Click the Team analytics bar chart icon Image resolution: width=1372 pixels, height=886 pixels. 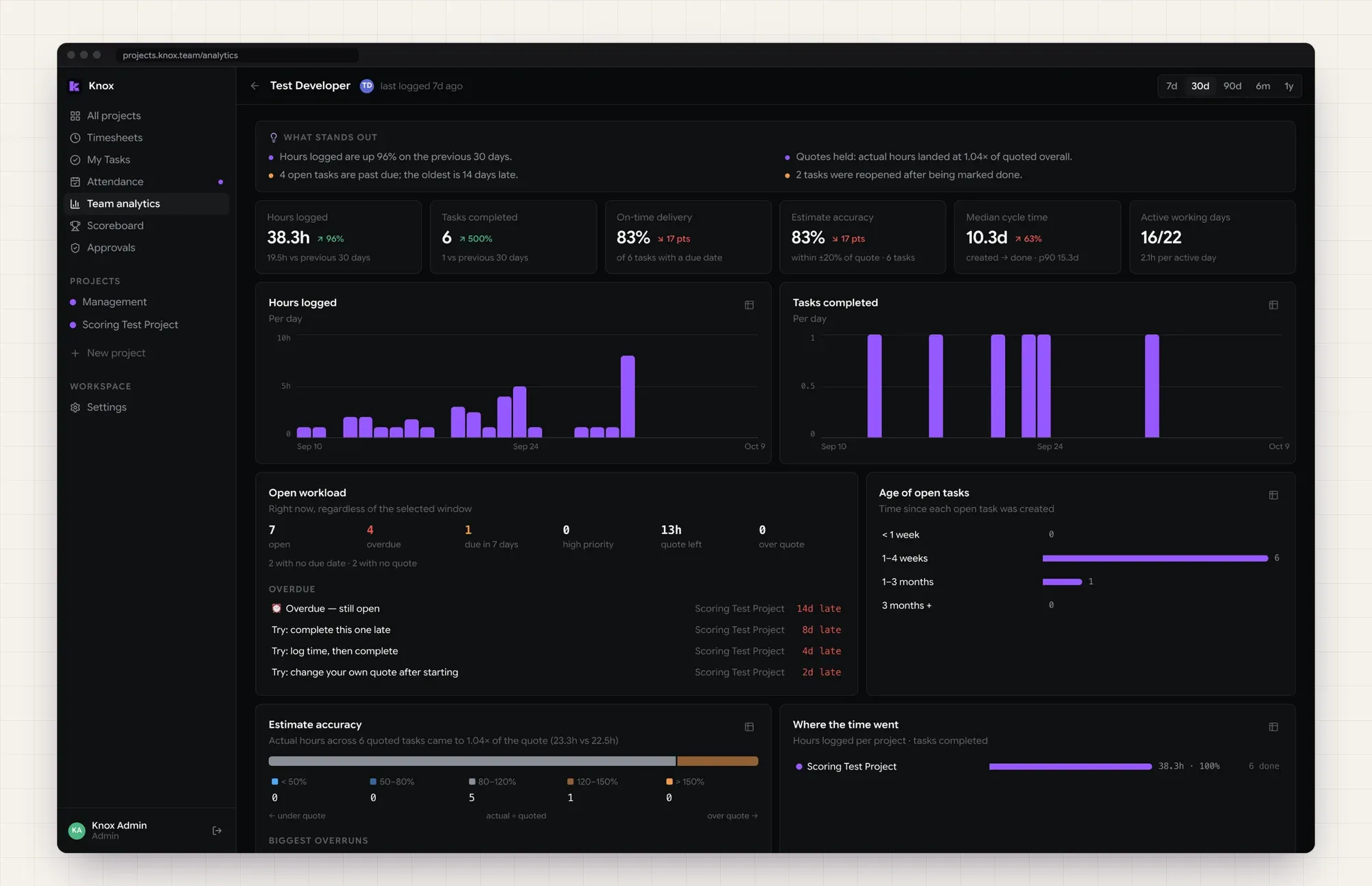point(75,204)
